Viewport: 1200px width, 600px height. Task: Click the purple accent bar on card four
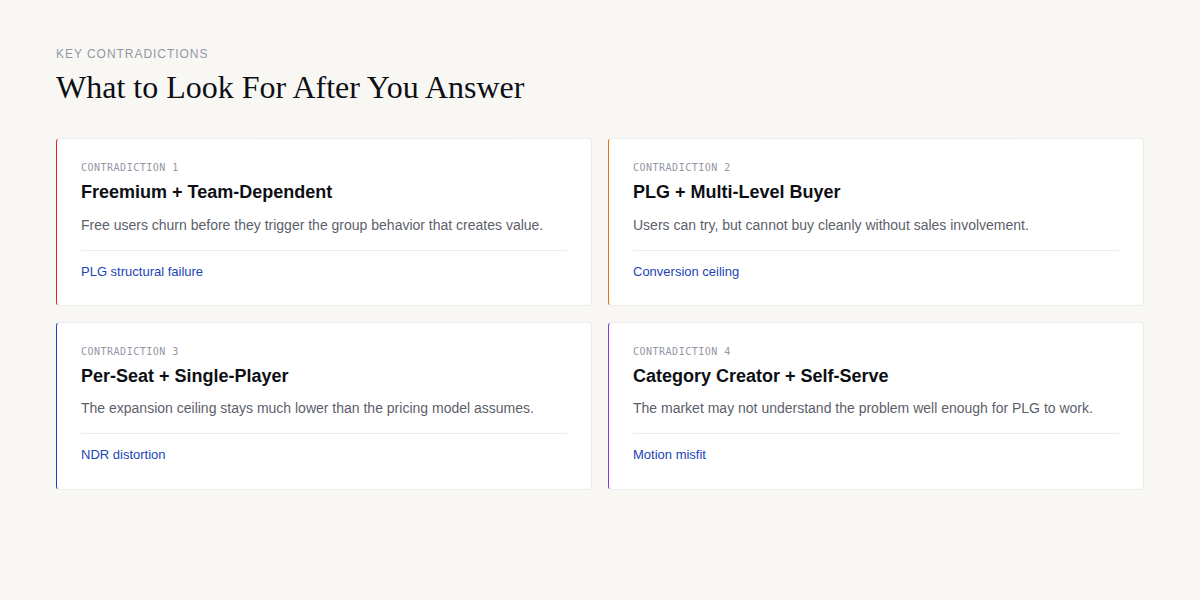click(x=609, y=406)
